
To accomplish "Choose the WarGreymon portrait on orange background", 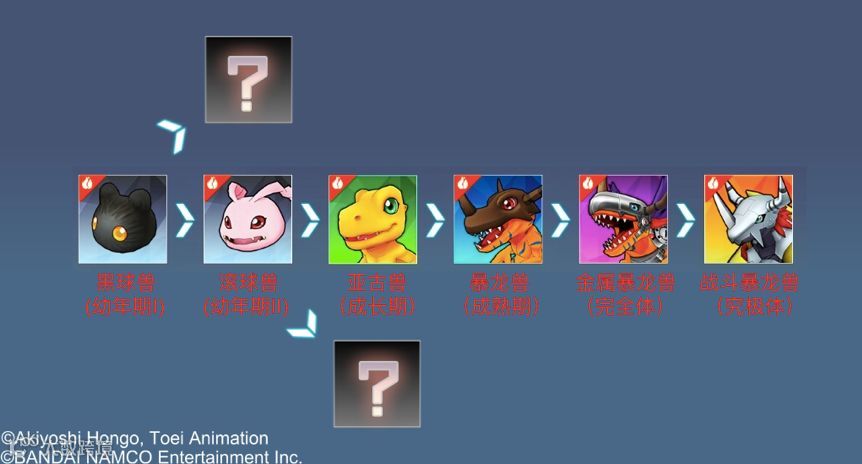I will [x=748, y=219].
